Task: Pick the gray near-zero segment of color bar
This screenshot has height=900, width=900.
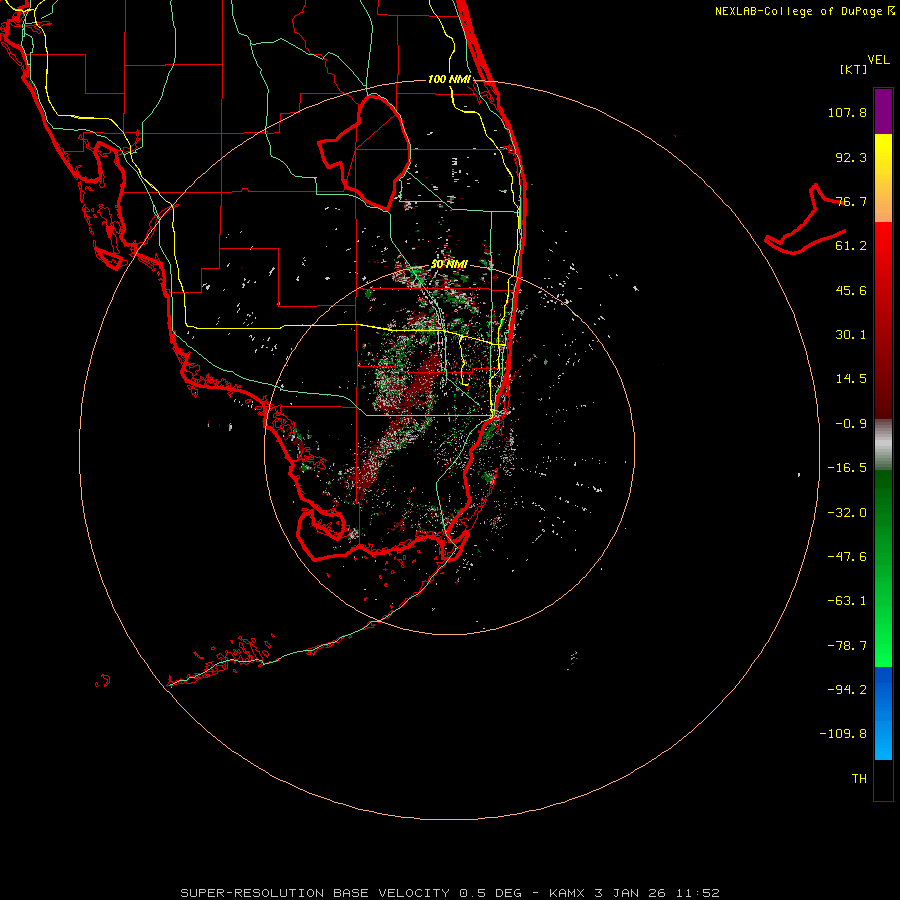Action: click(883, 445)
